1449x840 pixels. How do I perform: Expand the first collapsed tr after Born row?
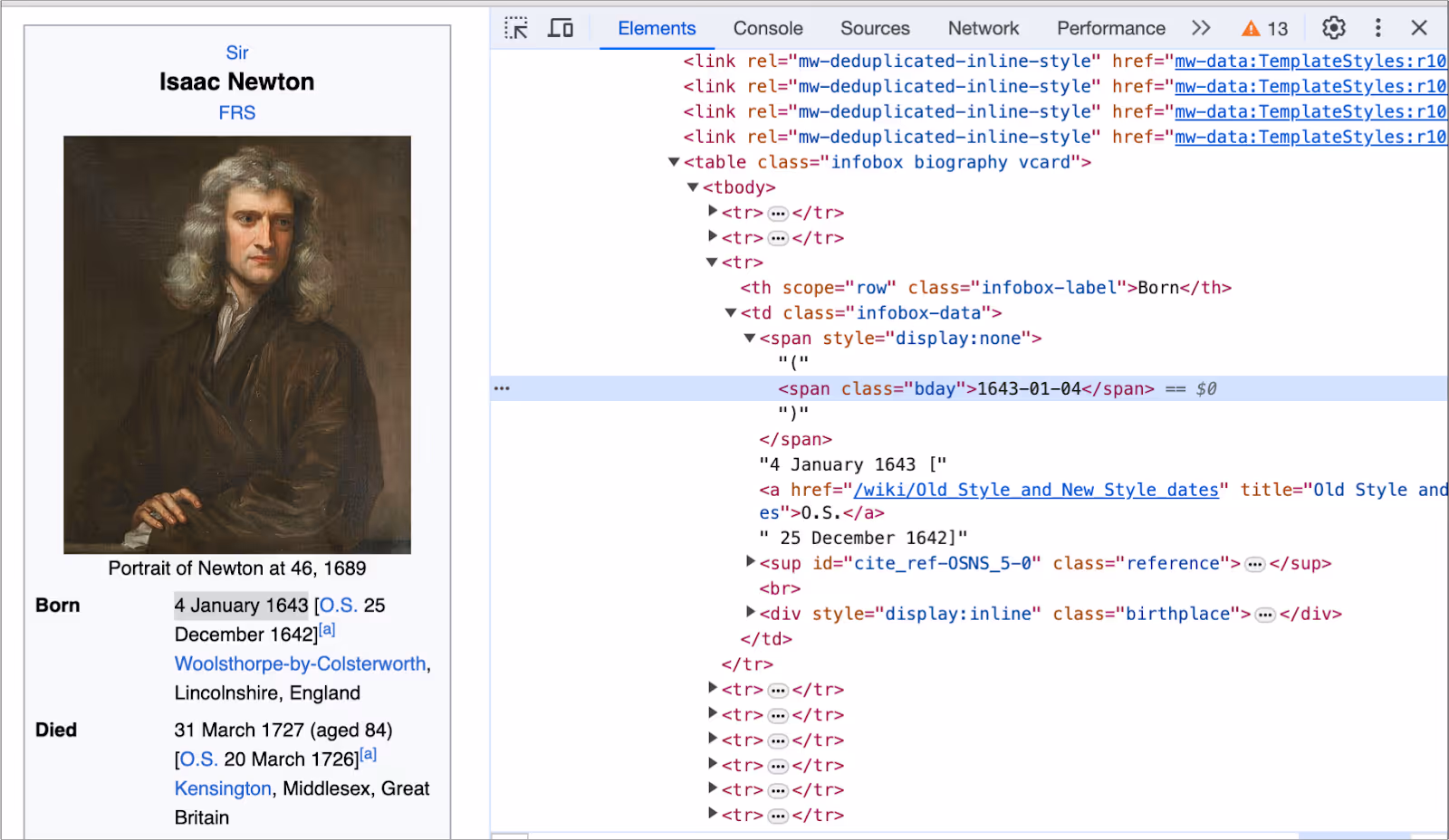coord(713,689)
